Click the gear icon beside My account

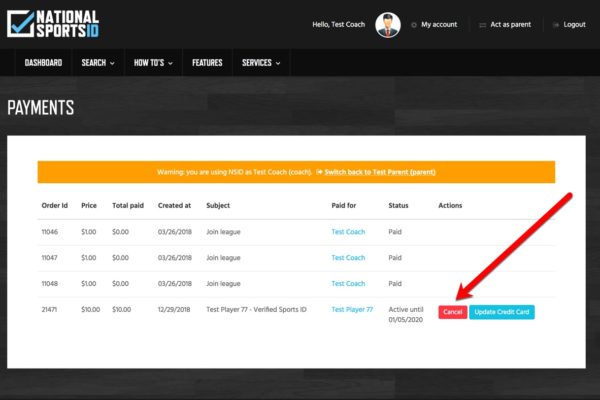click(x=414, y=25)
